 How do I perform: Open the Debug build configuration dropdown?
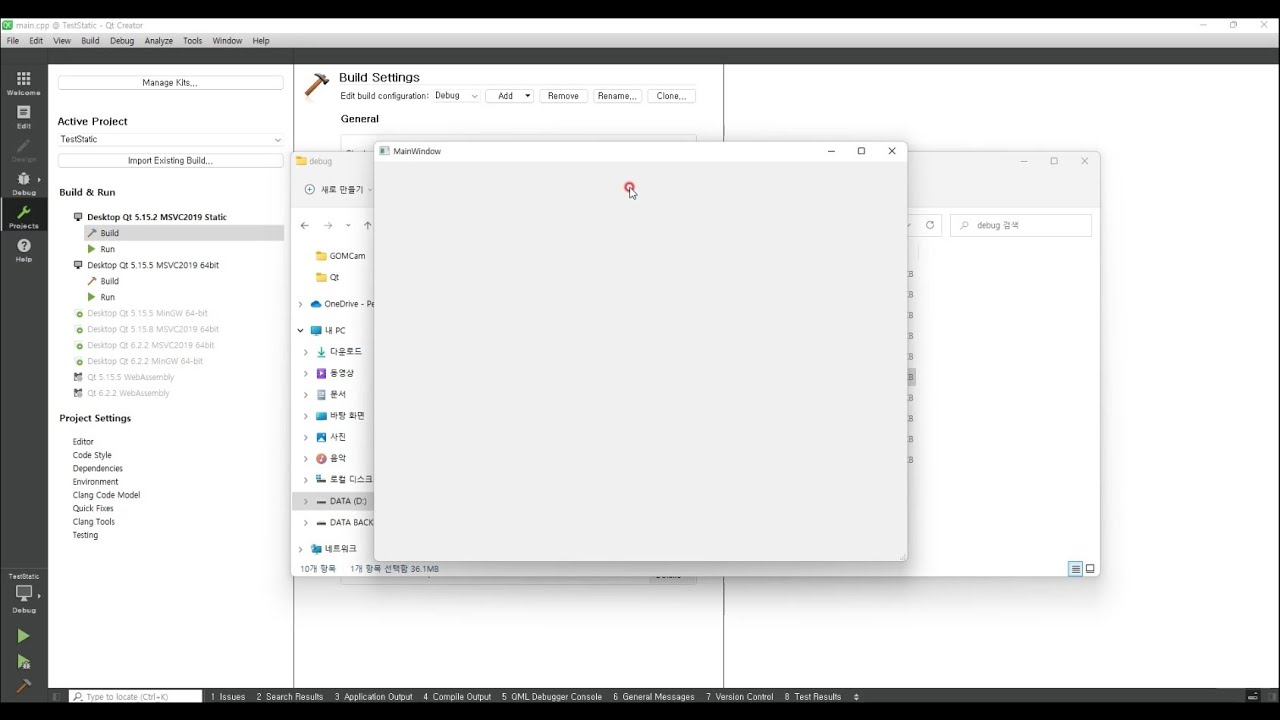point(456,96)
